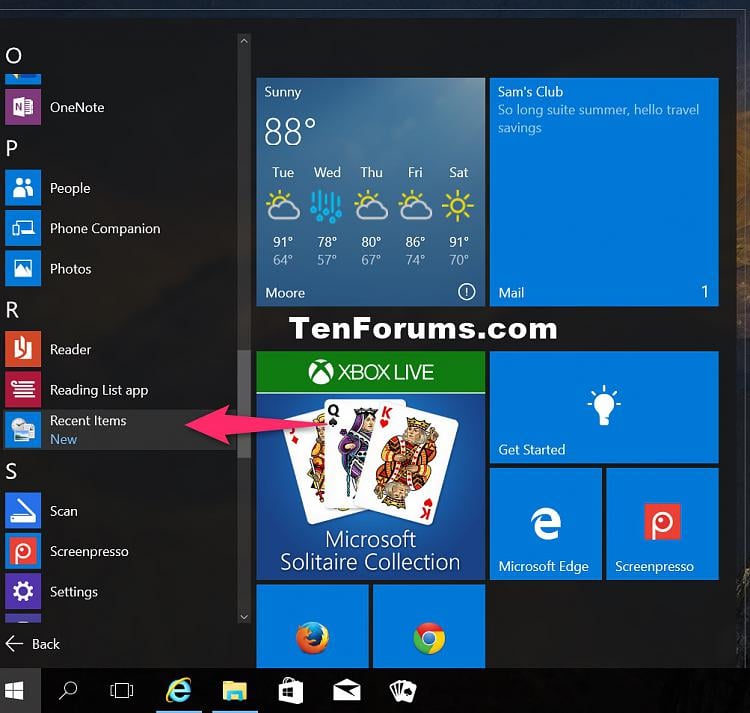
Task: Open the Weather tile for Moore
Action: tap(371, 192)
